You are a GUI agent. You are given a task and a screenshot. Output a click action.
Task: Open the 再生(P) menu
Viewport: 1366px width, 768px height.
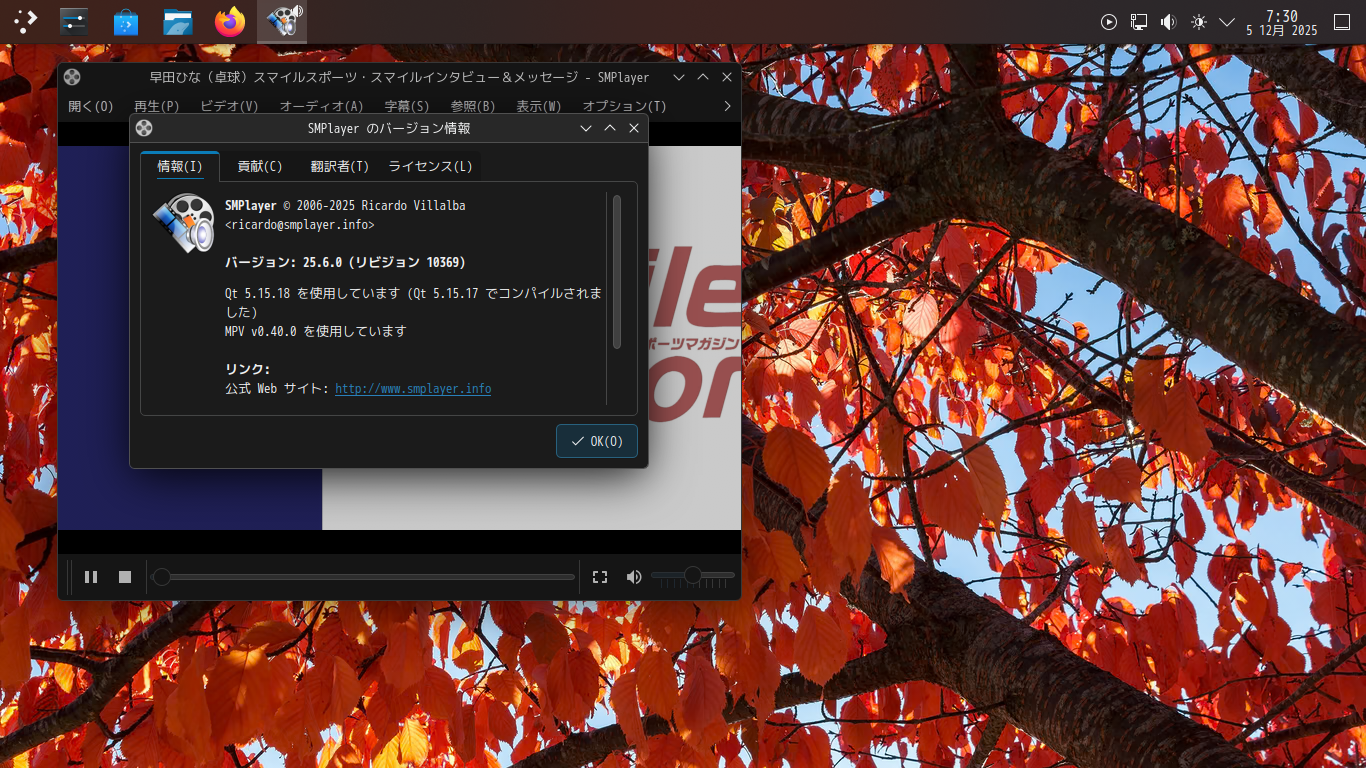pos(156,106)
